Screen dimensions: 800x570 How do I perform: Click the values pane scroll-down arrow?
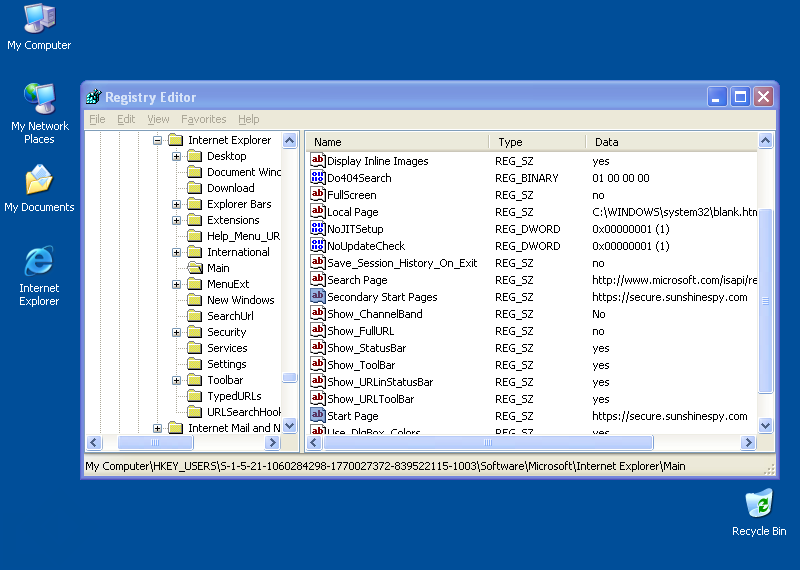[765, 425]
